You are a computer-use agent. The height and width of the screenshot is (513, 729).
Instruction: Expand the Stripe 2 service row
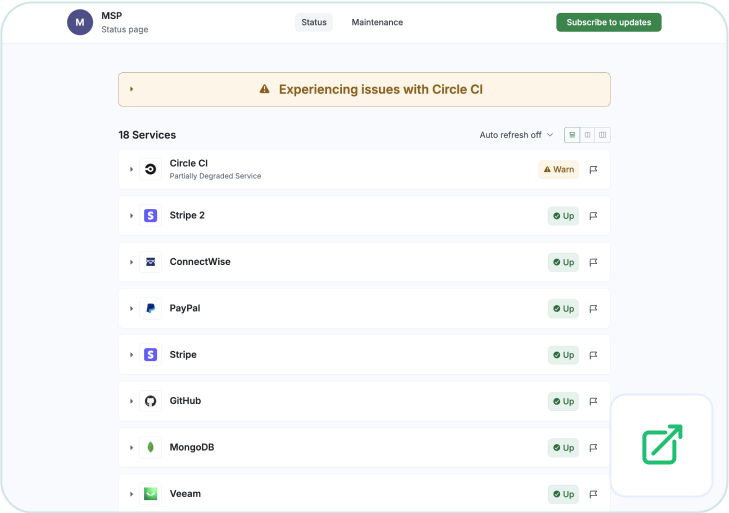[132, 216]
